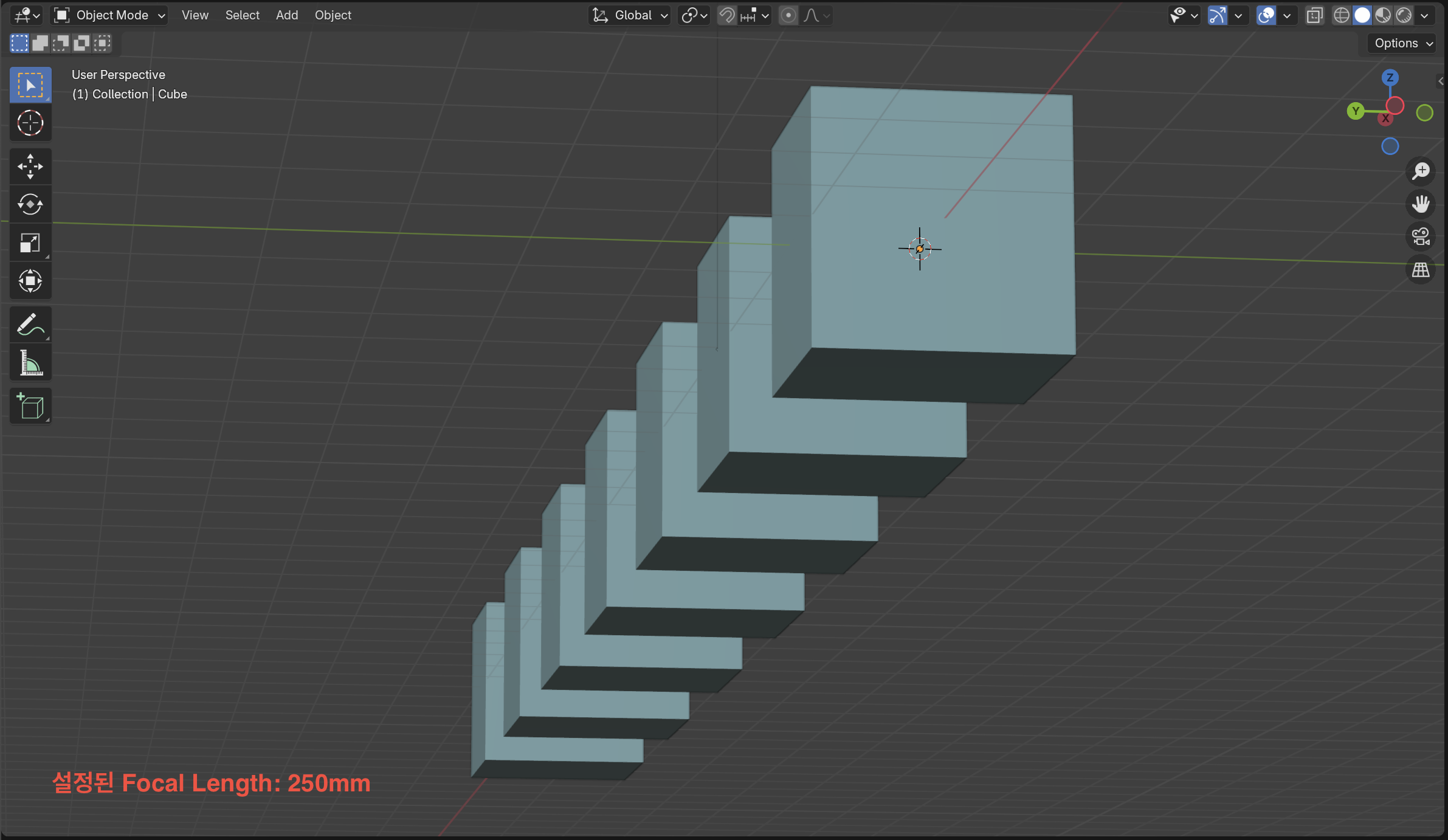Viewport: 1448px width, 840px height.
Task: Toggle snapping magnet on
Action: [x=727, y=15]
